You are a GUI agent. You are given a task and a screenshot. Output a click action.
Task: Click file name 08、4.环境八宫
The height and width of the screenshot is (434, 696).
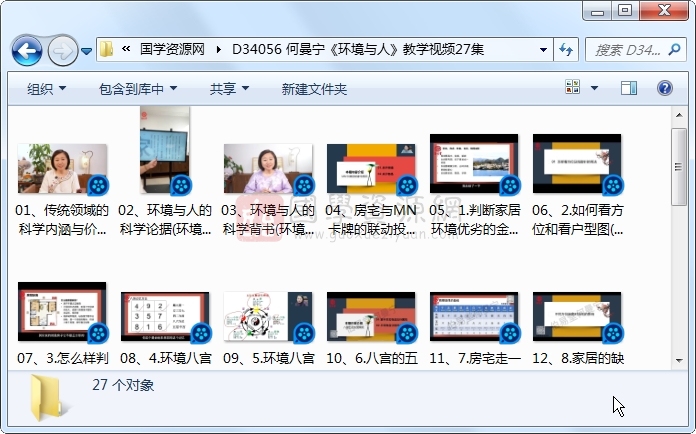[165, 358]
